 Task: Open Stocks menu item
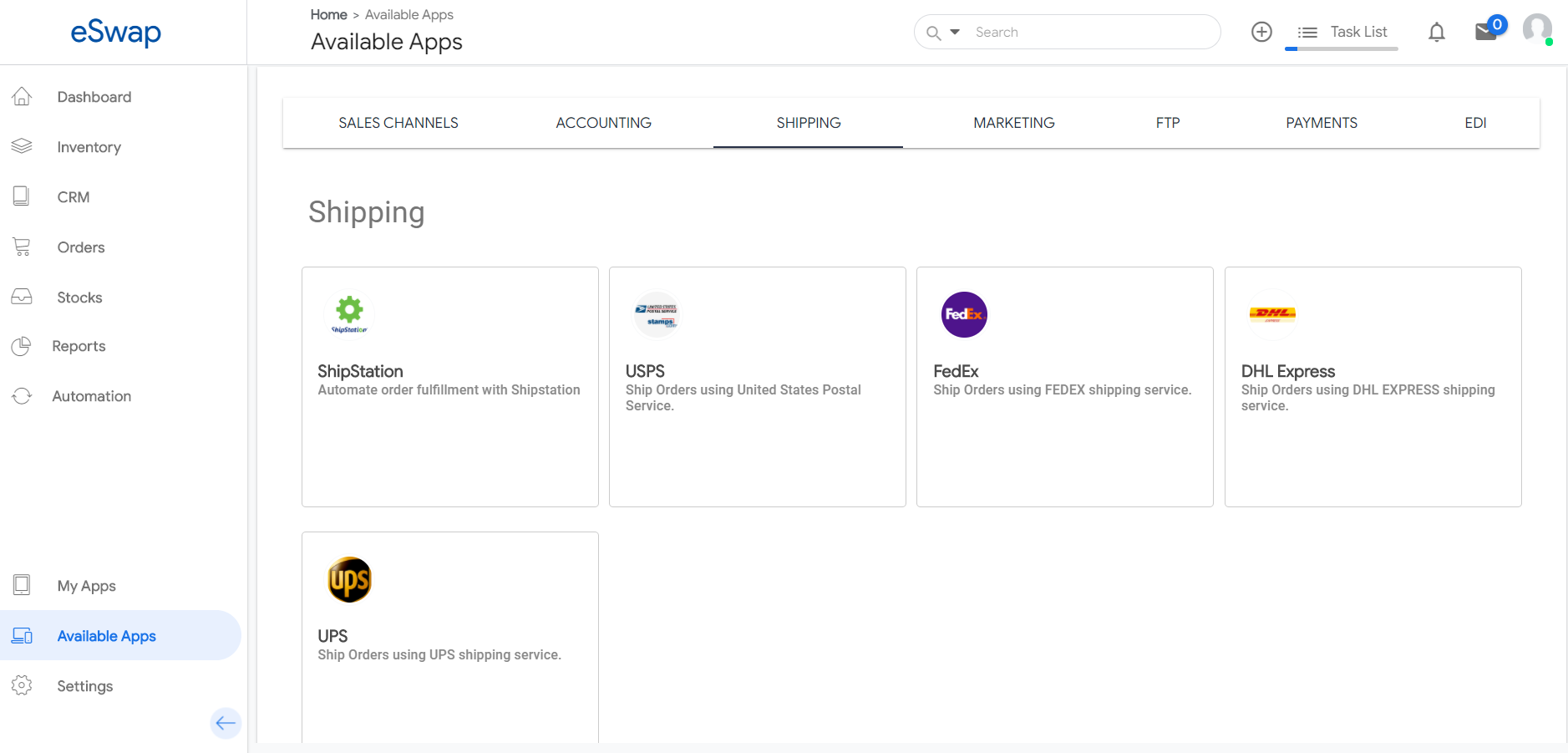click(x=79, y=298)
